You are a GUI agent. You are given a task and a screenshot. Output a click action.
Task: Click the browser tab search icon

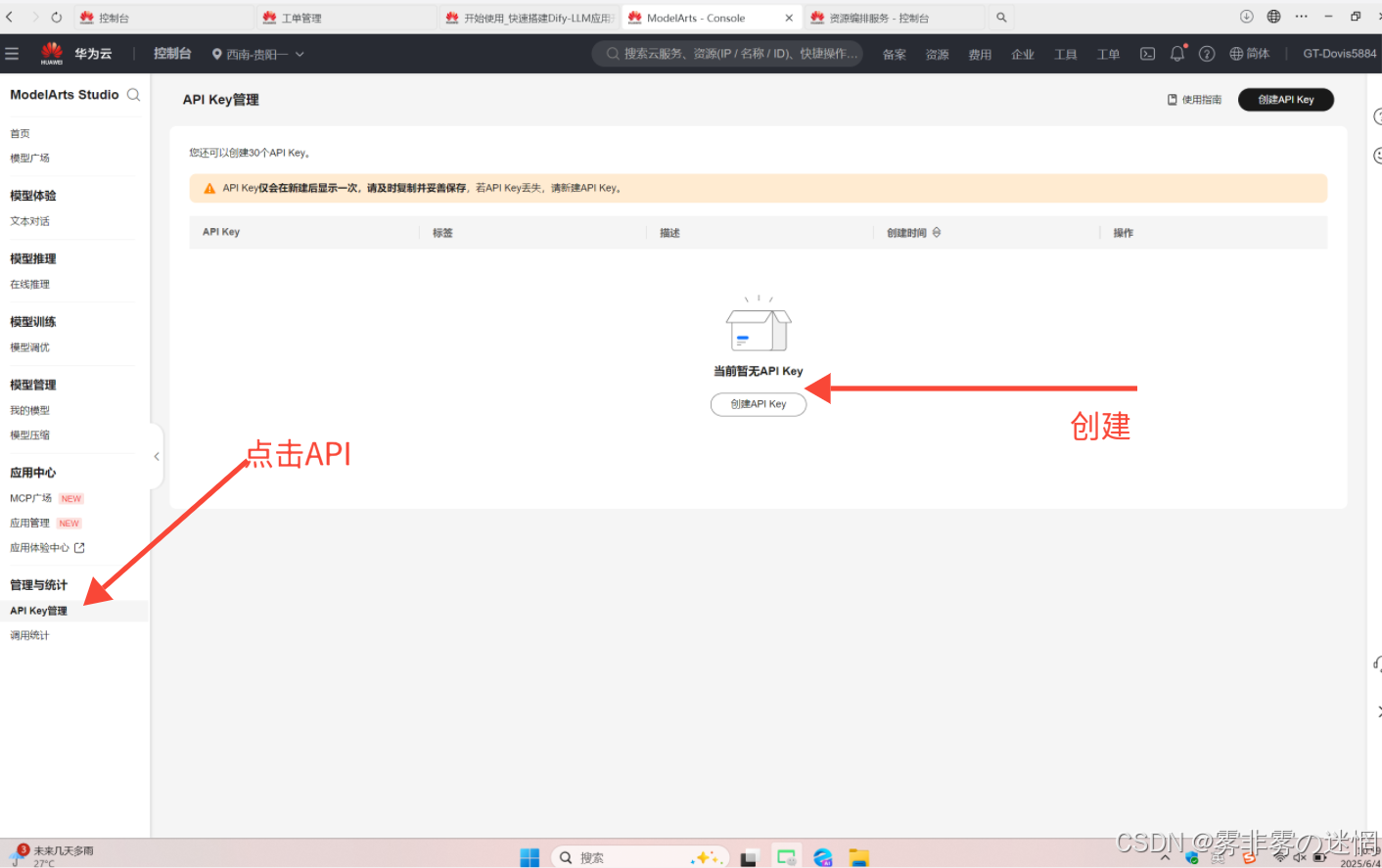pos(1001,18)
